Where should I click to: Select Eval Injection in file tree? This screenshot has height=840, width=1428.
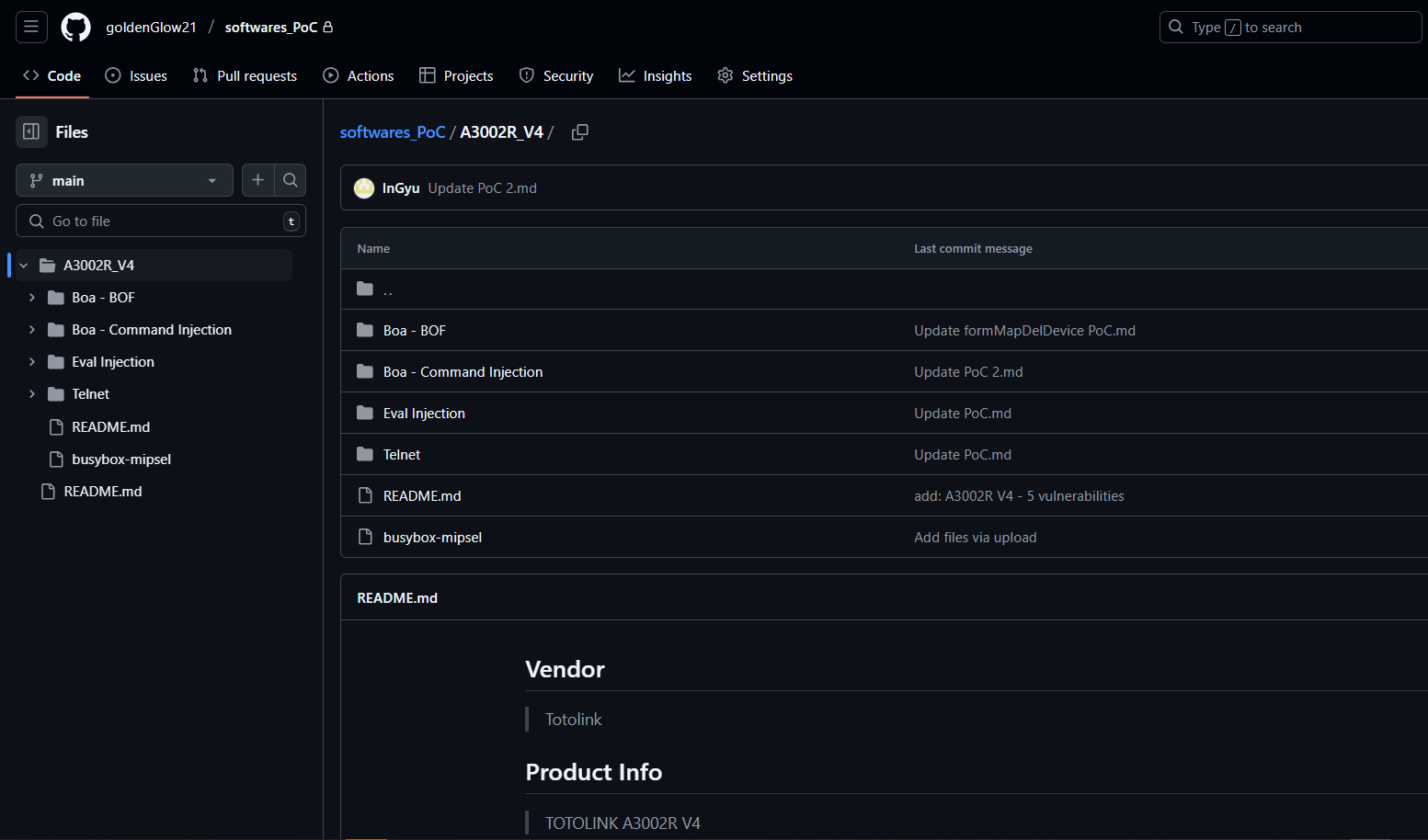(x=113, y=362)
